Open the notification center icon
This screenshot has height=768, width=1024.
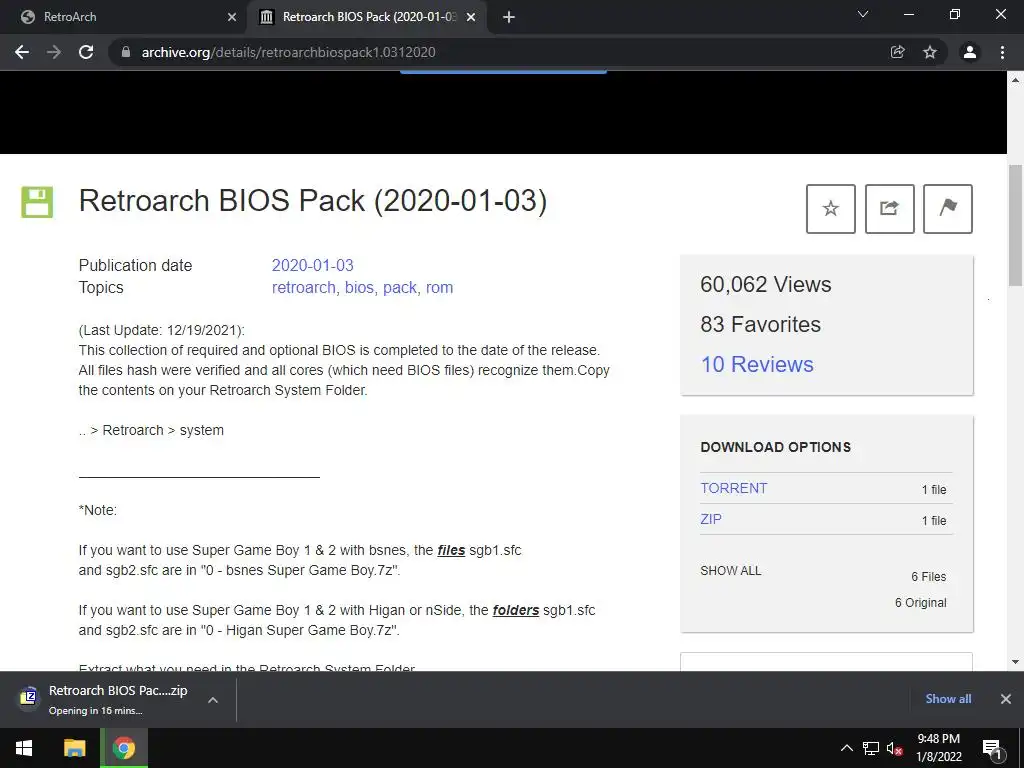coord(992,749)
